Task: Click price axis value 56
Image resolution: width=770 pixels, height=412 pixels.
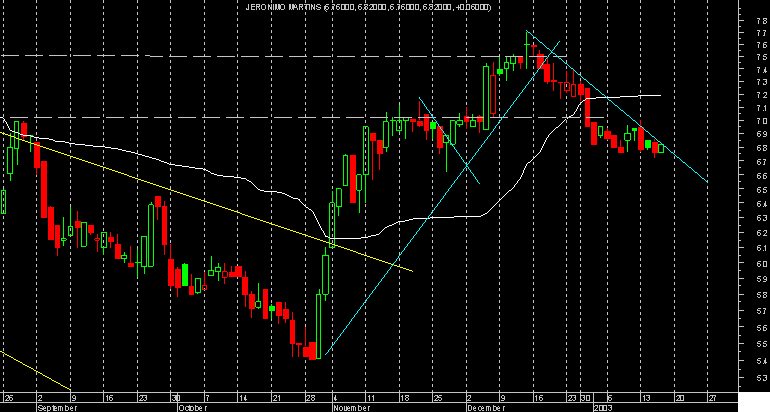Action: (762, 328)
